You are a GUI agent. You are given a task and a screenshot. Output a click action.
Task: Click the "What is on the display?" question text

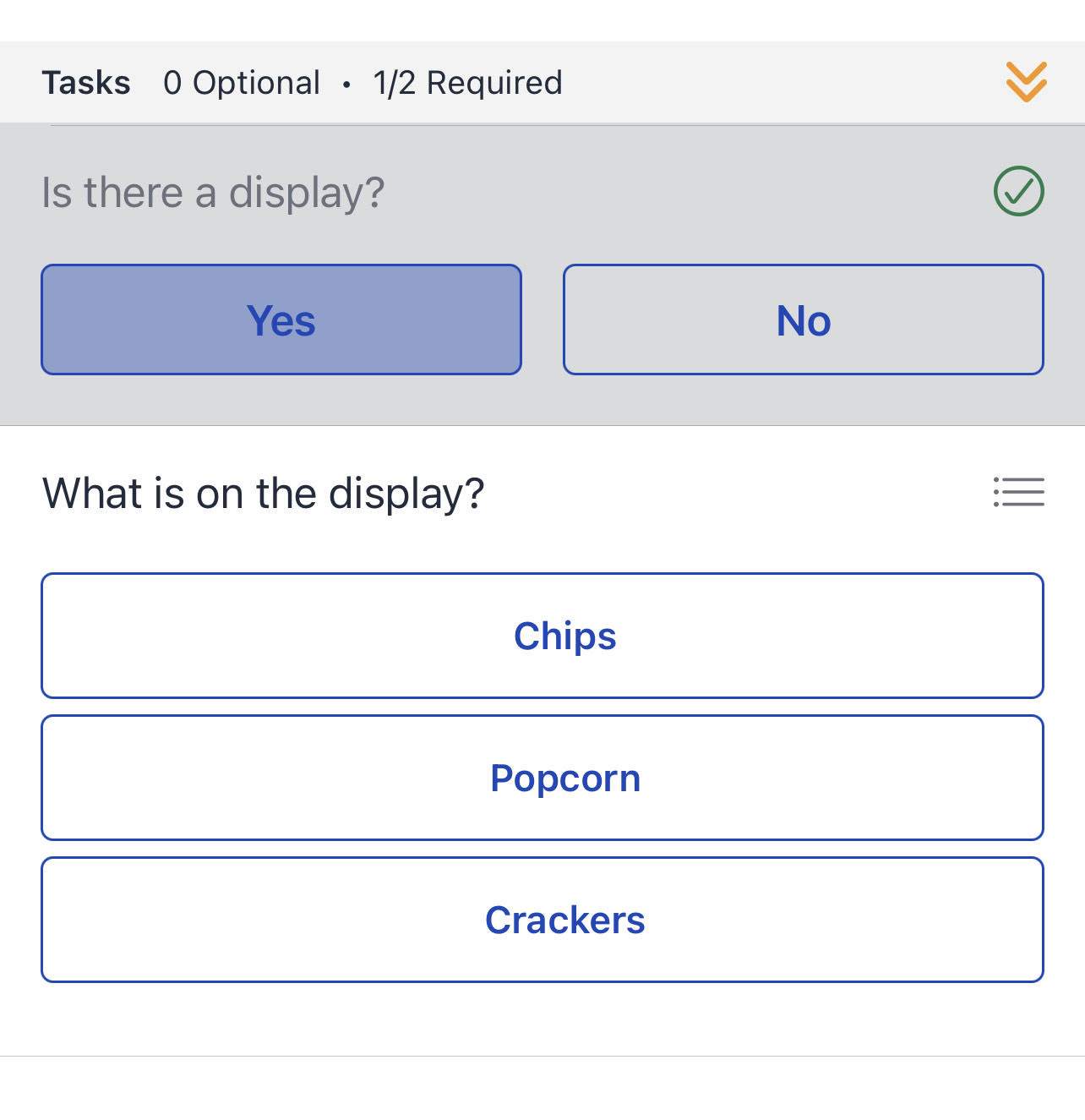(263, 493)
